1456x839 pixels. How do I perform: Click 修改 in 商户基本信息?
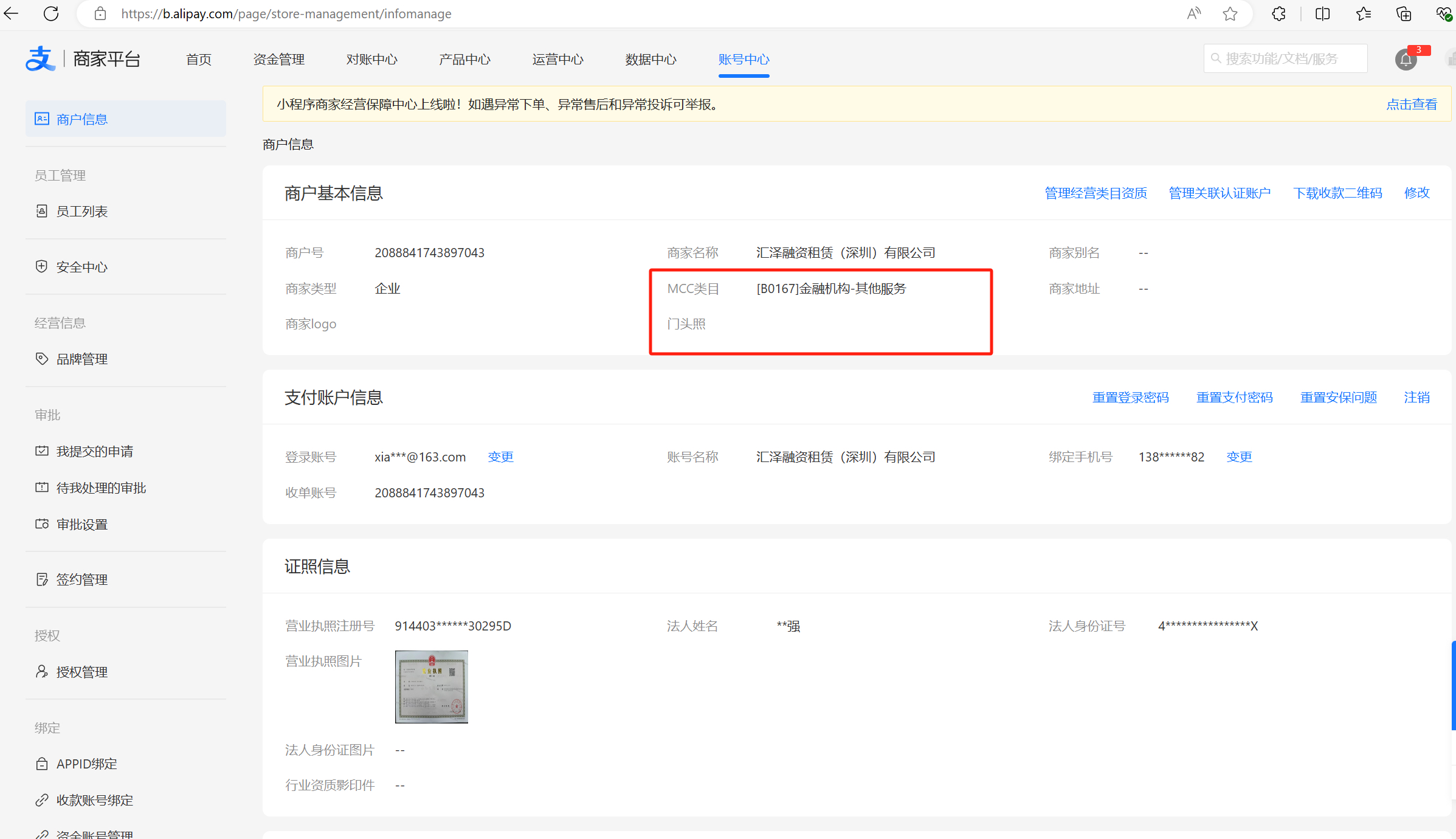point(1416,193)
